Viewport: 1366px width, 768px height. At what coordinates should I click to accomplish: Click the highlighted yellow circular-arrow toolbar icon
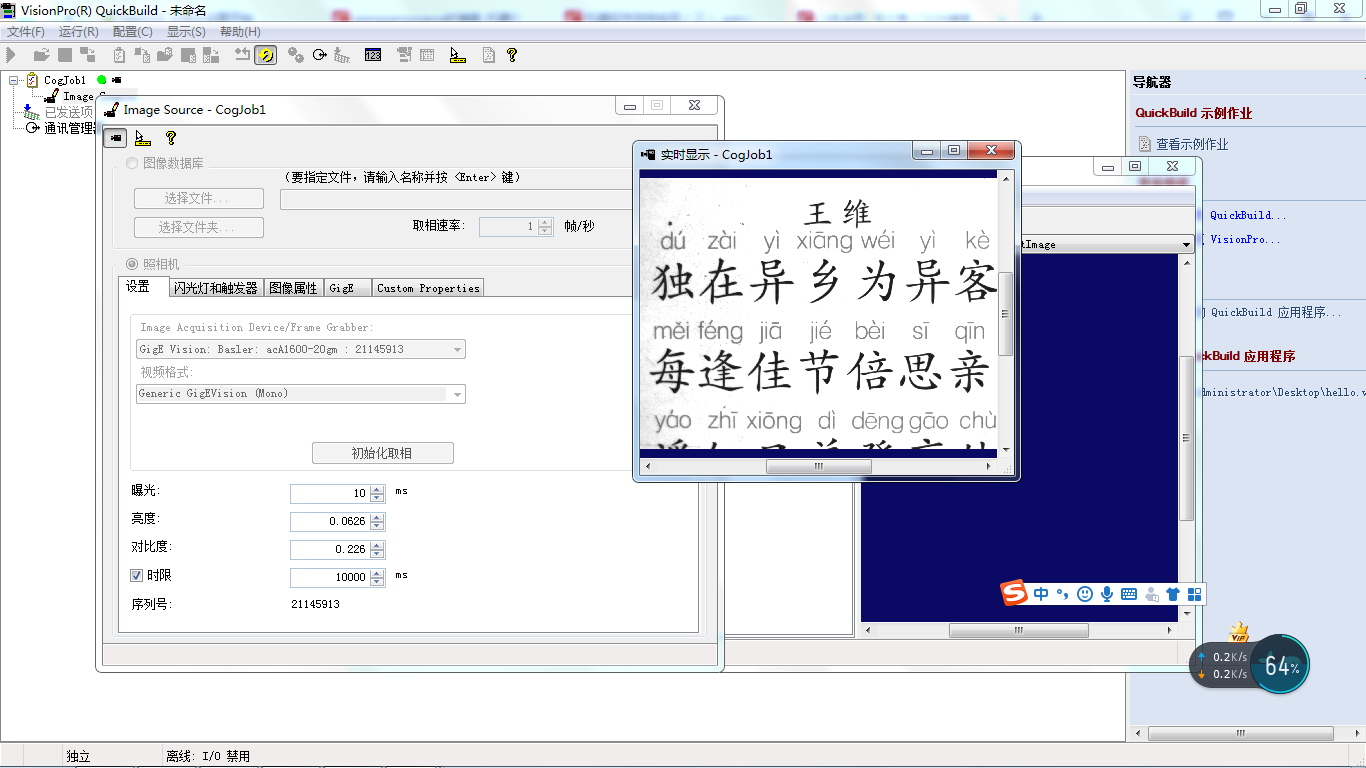[265, 56]
